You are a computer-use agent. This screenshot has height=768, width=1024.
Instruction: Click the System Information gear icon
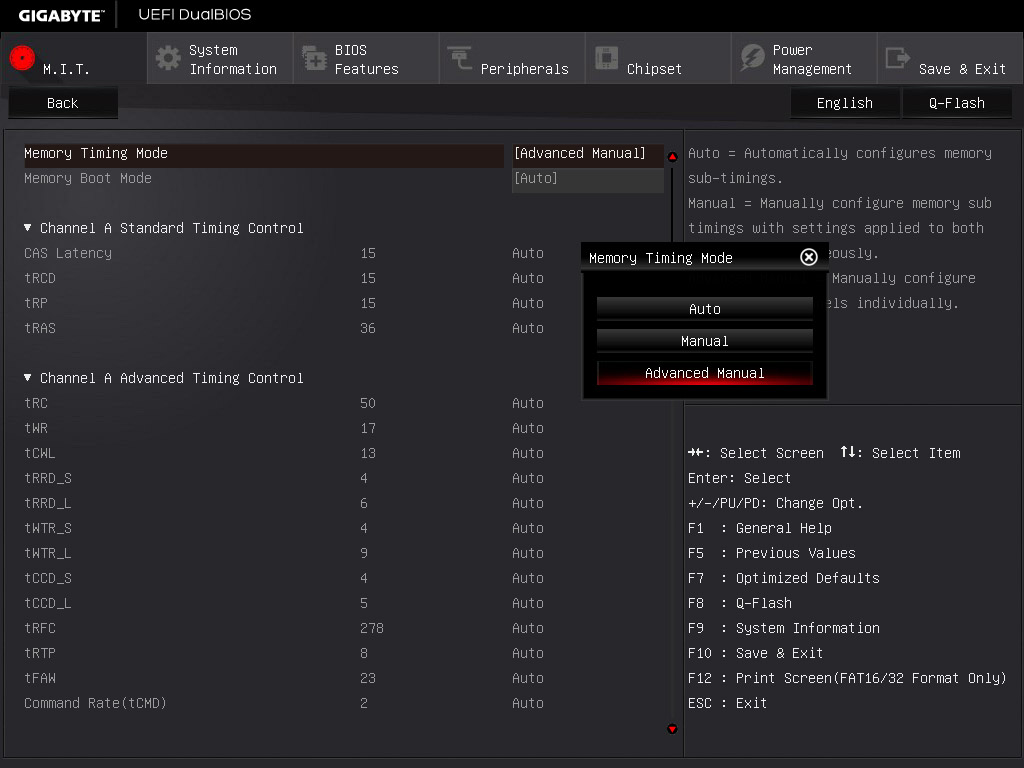click(x=168, y=58)
